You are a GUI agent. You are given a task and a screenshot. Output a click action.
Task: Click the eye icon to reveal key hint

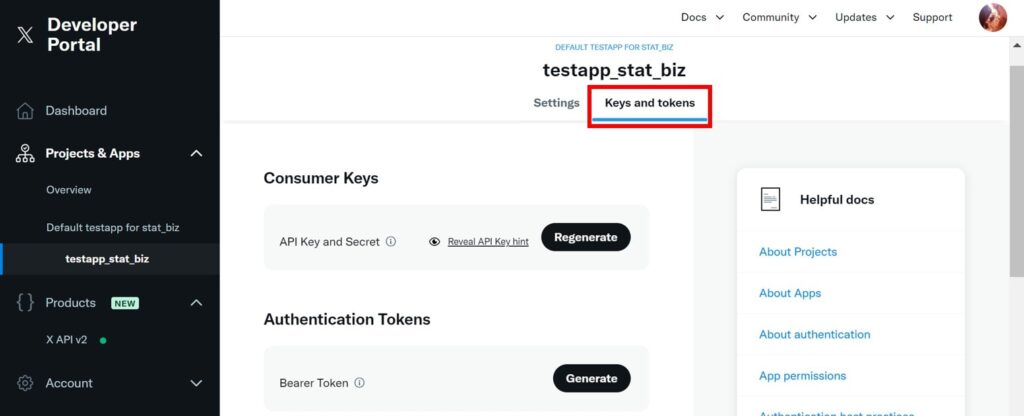(434, 241)
